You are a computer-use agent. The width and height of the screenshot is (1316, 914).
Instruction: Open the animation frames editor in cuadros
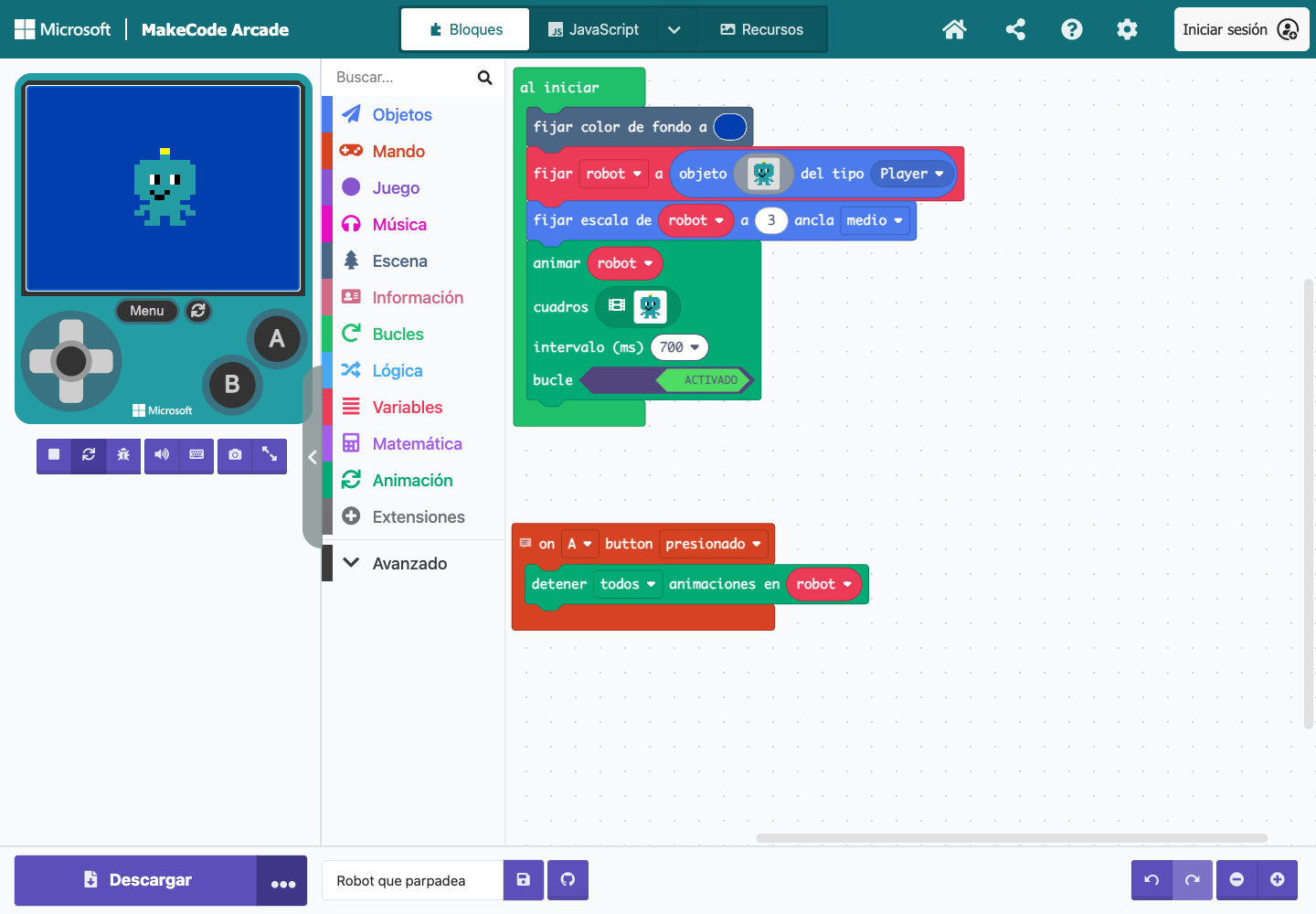tap(638, 307)
